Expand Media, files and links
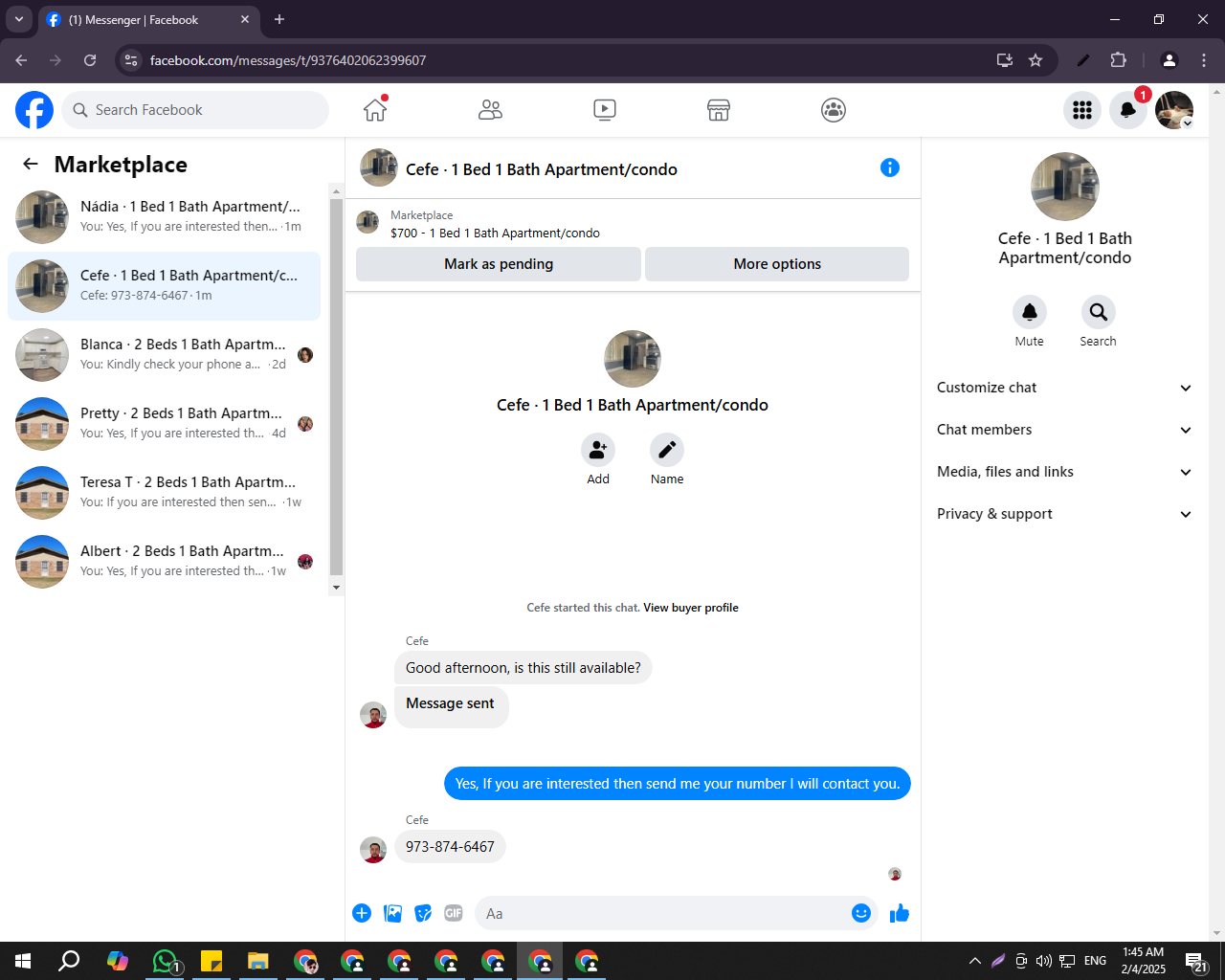The height and width of the screenshot is (980, 1225). [x=1065, y=472]
